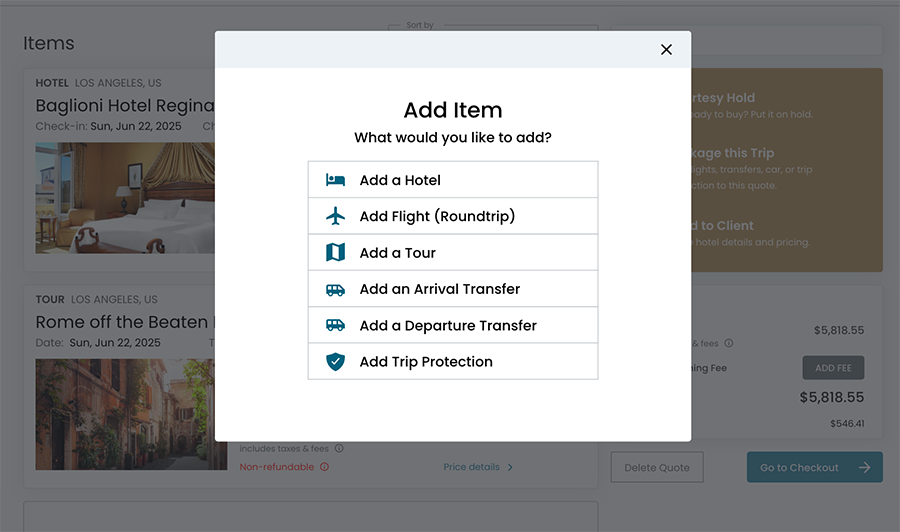Pick Add a Departure Transfer text
The width and height of the screenshot is (900, 532).
pos(448,325)
